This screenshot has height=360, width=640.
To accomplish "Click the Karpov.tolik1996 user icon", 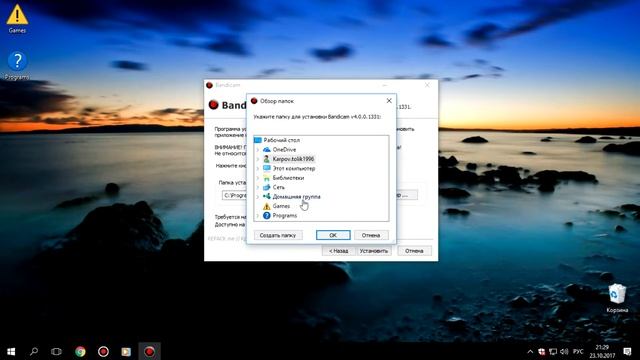I will tap(267, 159).
